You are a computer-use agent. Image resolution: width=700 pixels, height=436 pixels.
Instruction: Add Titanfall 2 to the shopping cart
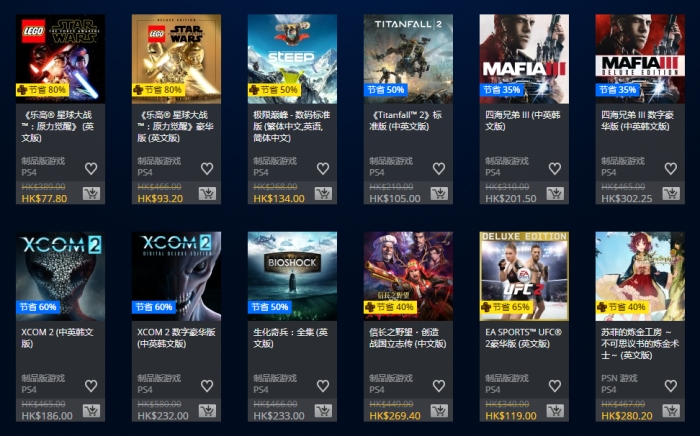coord(439,193)
